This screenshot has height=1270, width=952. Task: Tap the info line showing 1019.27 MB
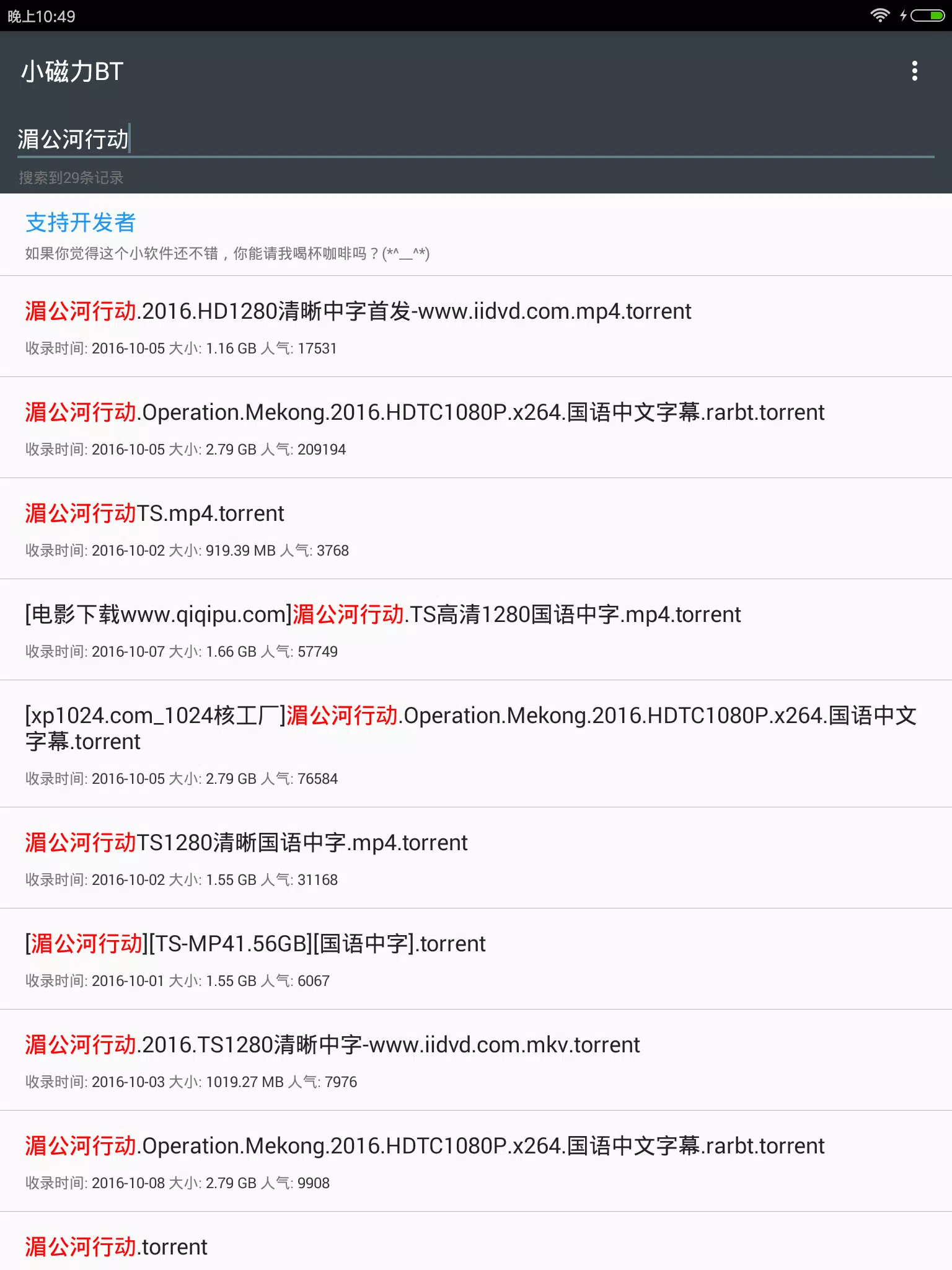192,1082
